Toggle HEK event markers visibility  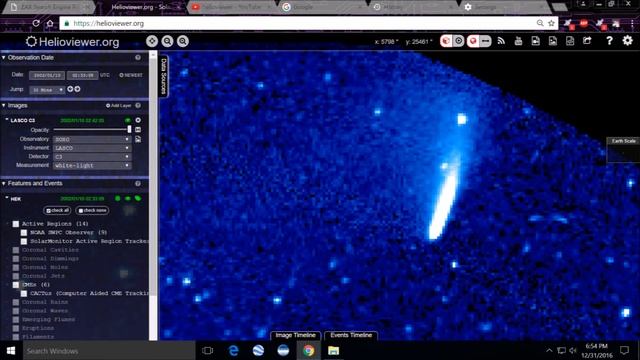(128, 198)
